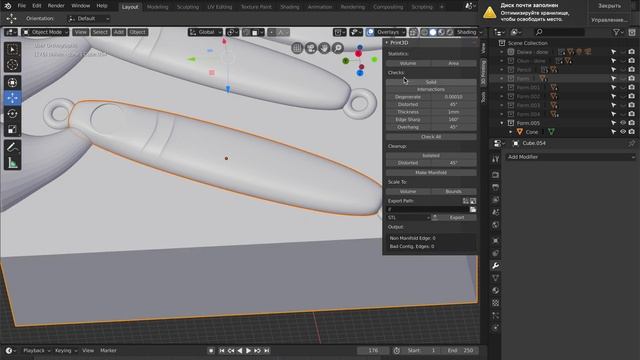The image size is (640, 360).
Task: Toggle viewport overlays icon
Action: click(370, 32)
